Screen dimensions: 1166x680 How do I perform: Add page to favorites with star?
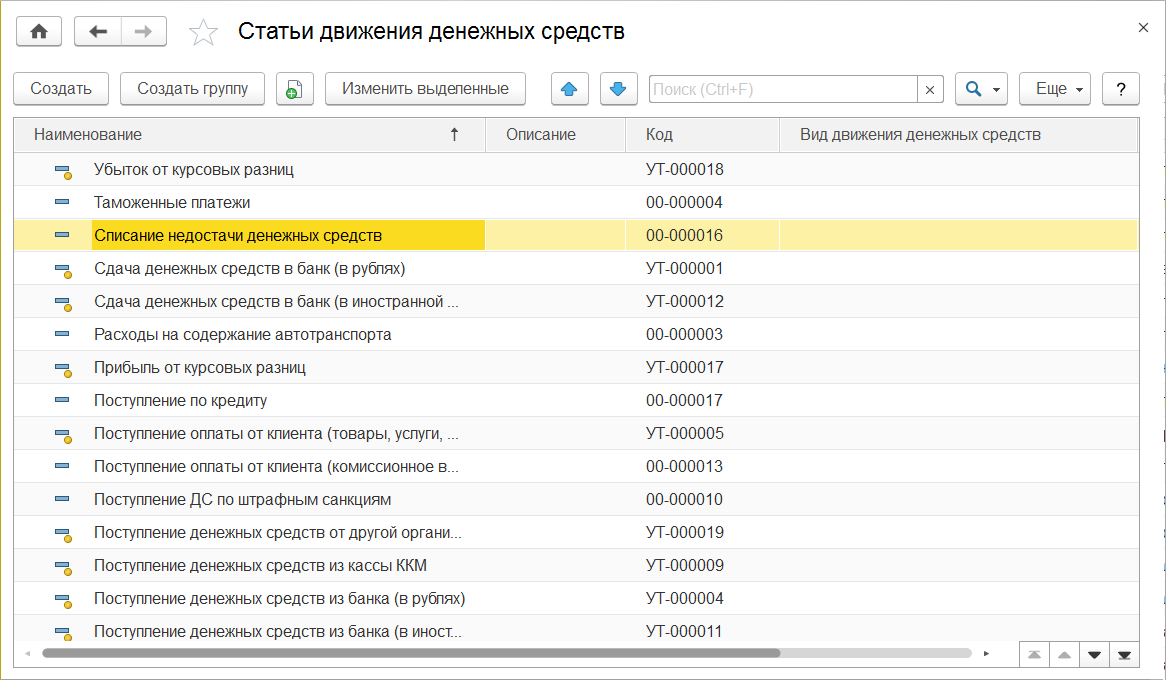coord(203,33)
